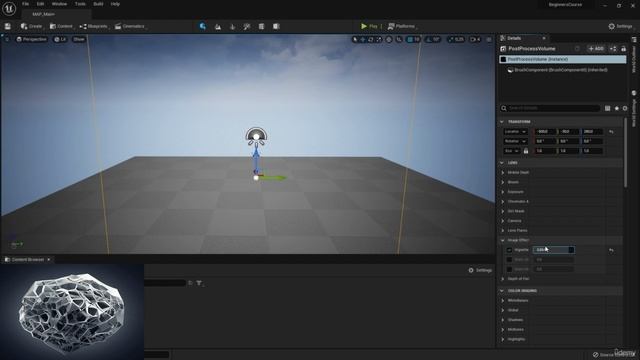
Task: Open the Blueprints dropdown in the toolbar
Action: [x=94, y=26]
